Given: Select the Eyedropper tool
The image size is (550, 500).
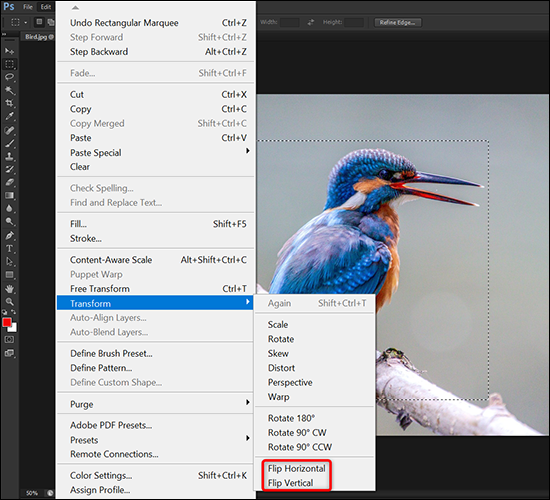Looking at the screenshot, I should pyautogui.click(x=9, y=116).
